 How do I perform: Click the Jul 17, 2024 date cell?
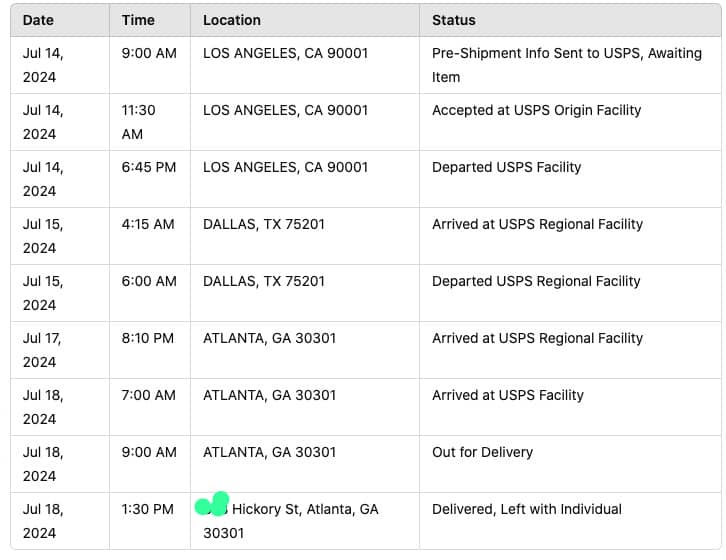[x=43, y=349]
